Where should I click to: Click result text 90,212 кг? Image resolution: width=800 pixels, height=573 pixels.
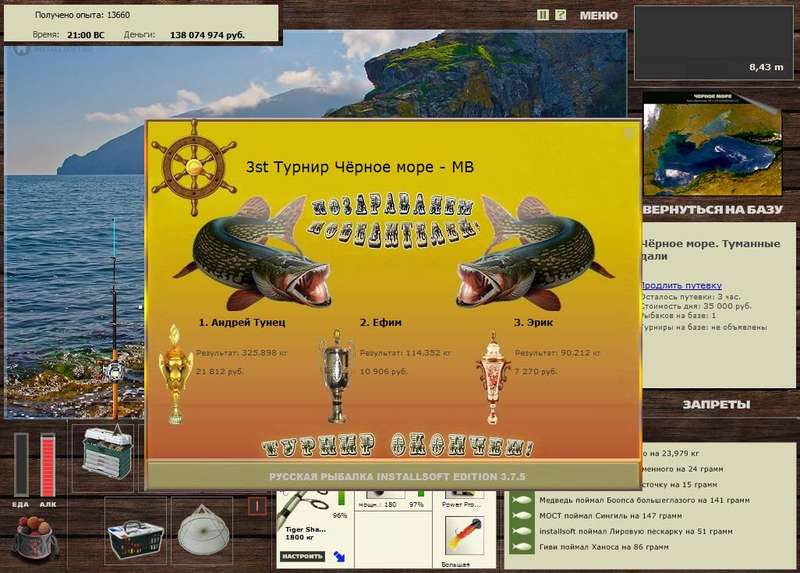coord(557,353)
